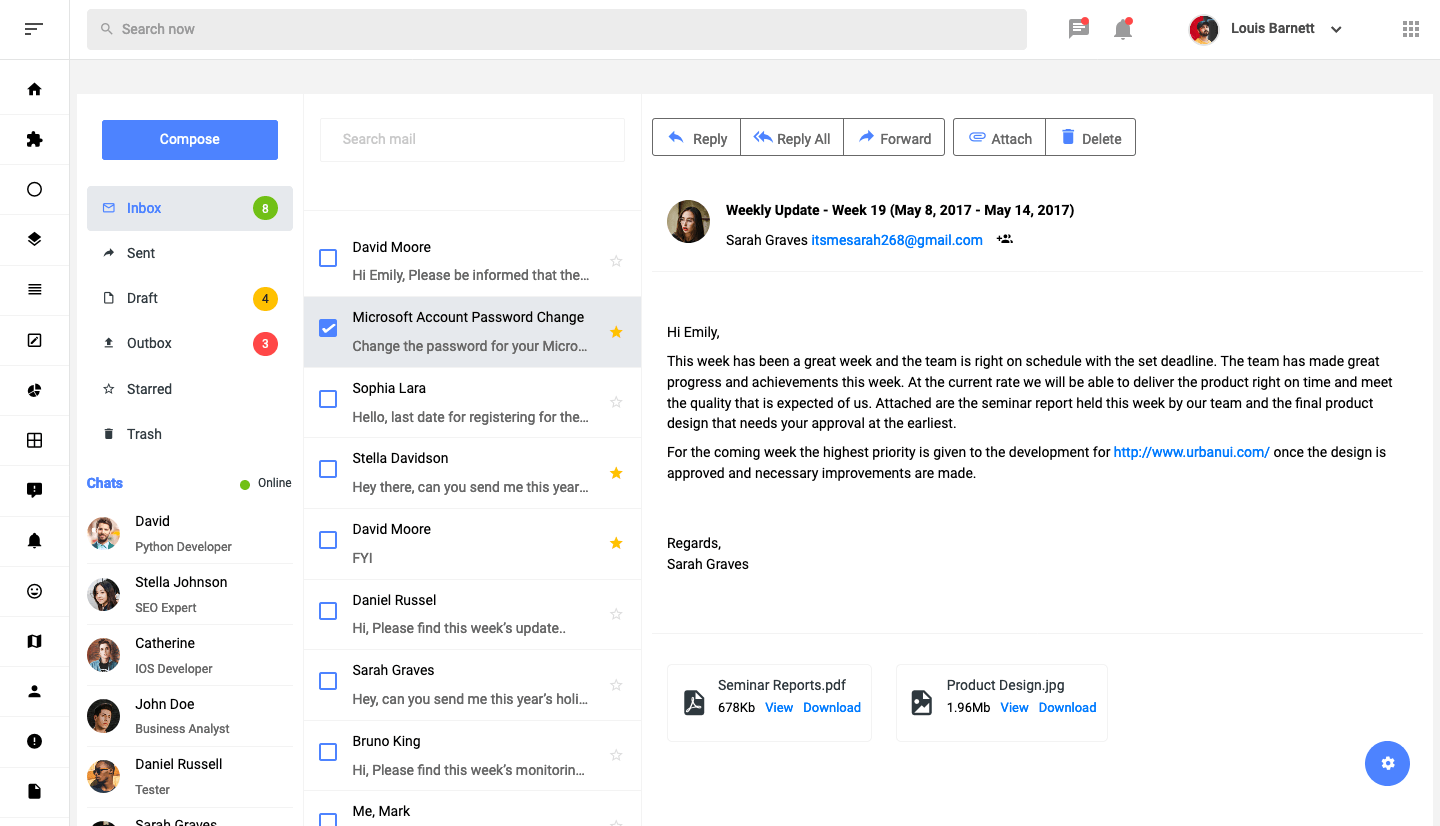
Task: Star the Sophia Lara email
Action: pyautogui.click(x=616, y=402)
